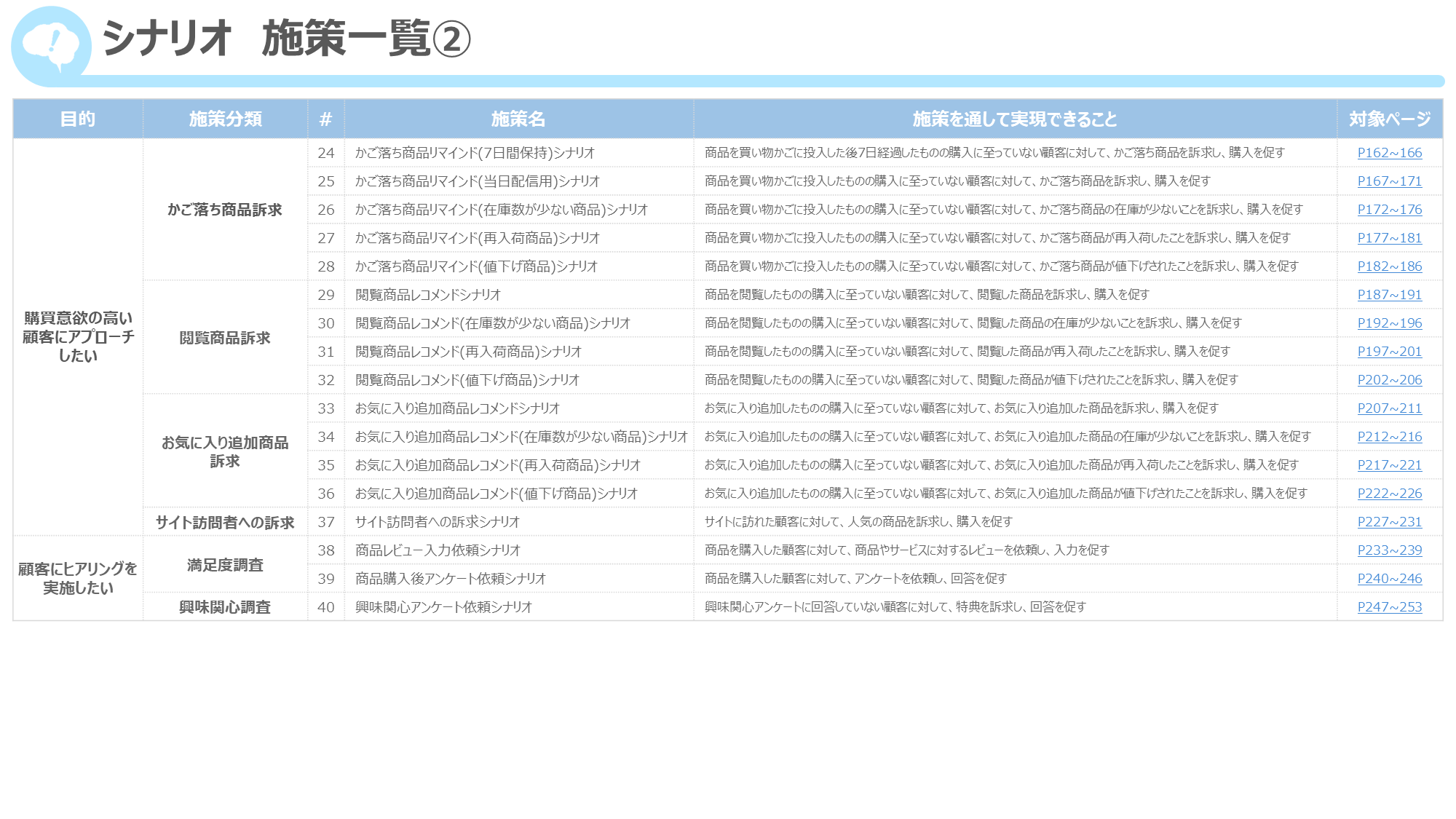This screenshot has height=819, width=1456.
Task: Click お気に入り追加商品レコメンド(値下げ商品)シナリオ
Action: (x=496, y=494)
